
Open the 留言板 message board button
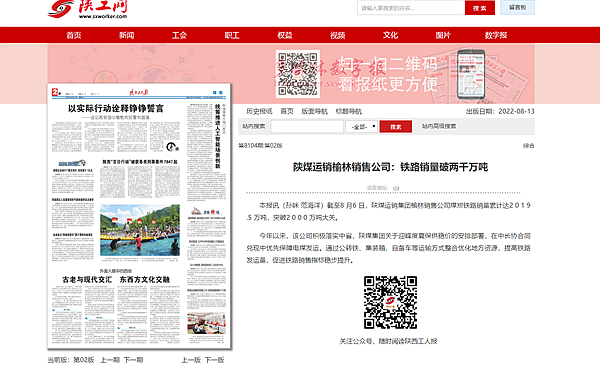517,7
